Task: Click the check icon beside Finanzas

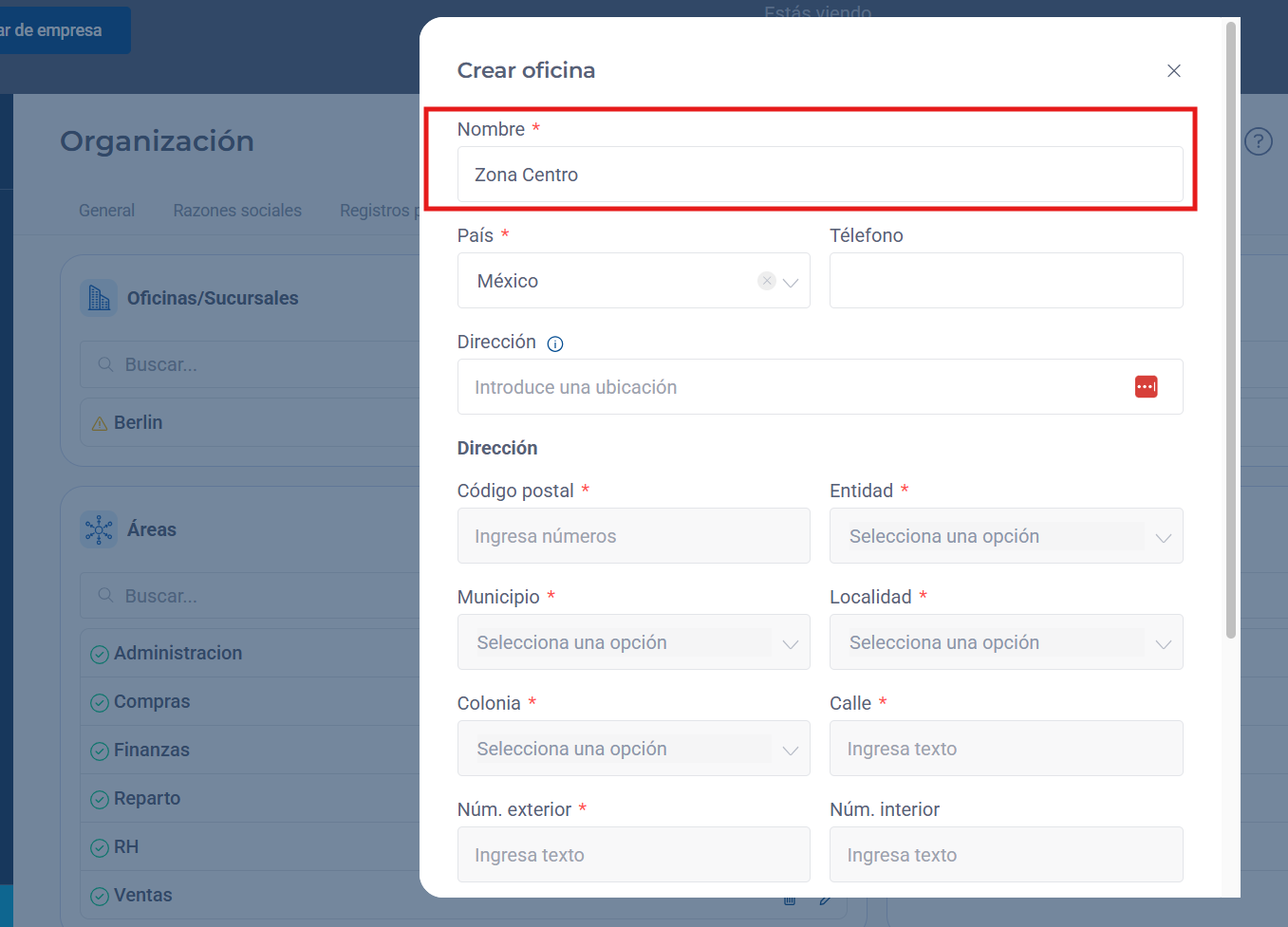Action: [x=100, y=751]
